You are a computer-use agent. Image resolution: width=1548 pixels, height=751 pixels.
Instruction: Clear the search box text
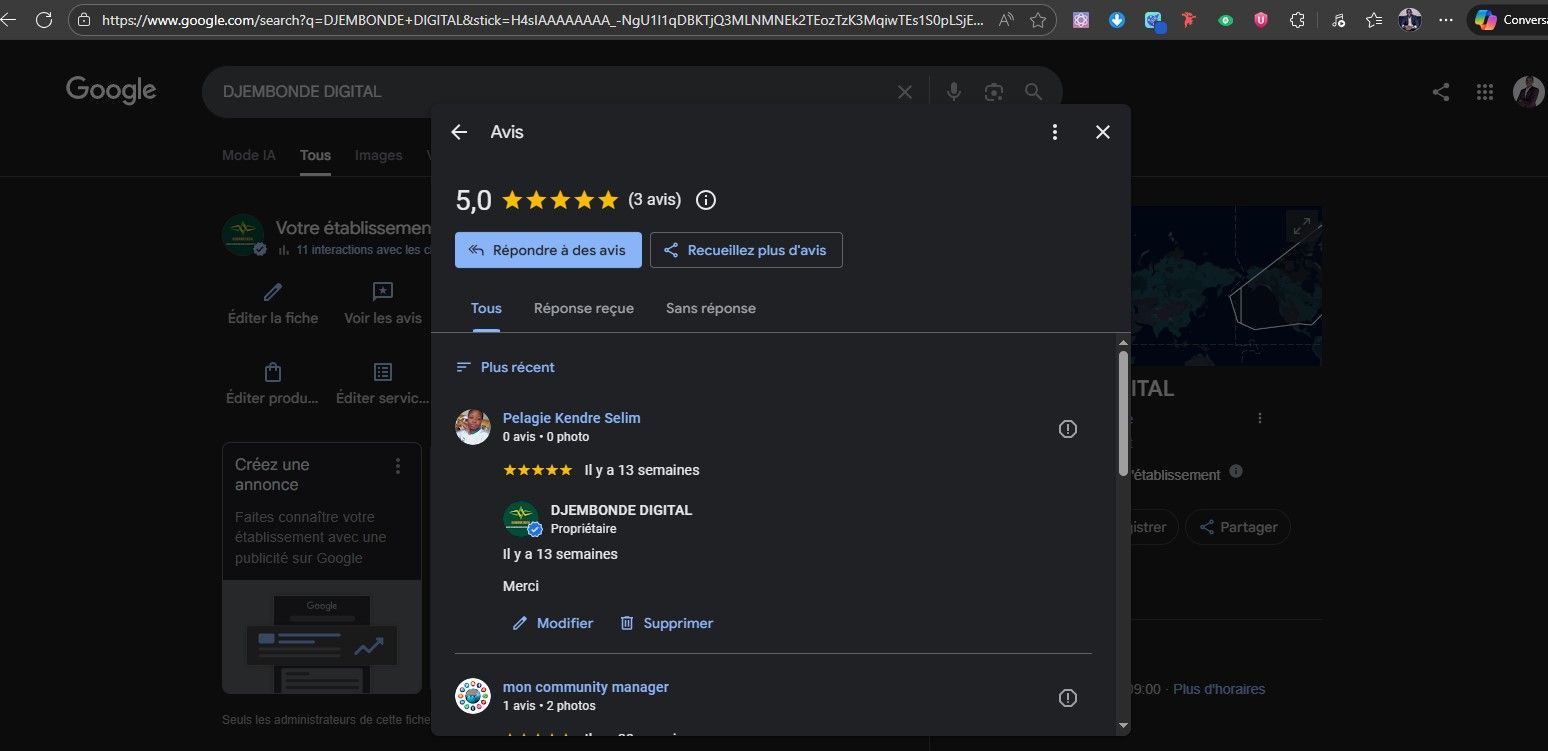[x=904, y=92]
